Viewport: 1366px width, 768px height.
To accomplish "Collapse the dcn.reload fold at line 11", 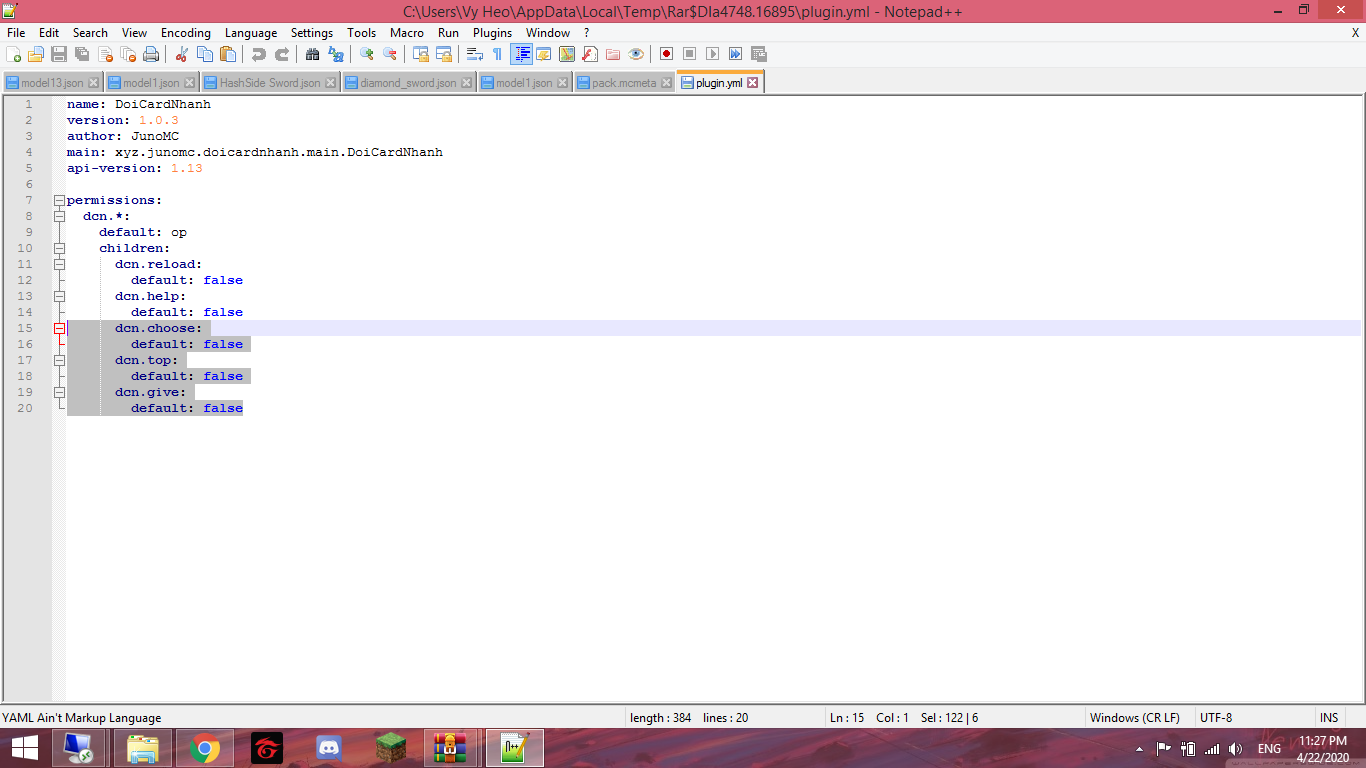I will point(59,264).
